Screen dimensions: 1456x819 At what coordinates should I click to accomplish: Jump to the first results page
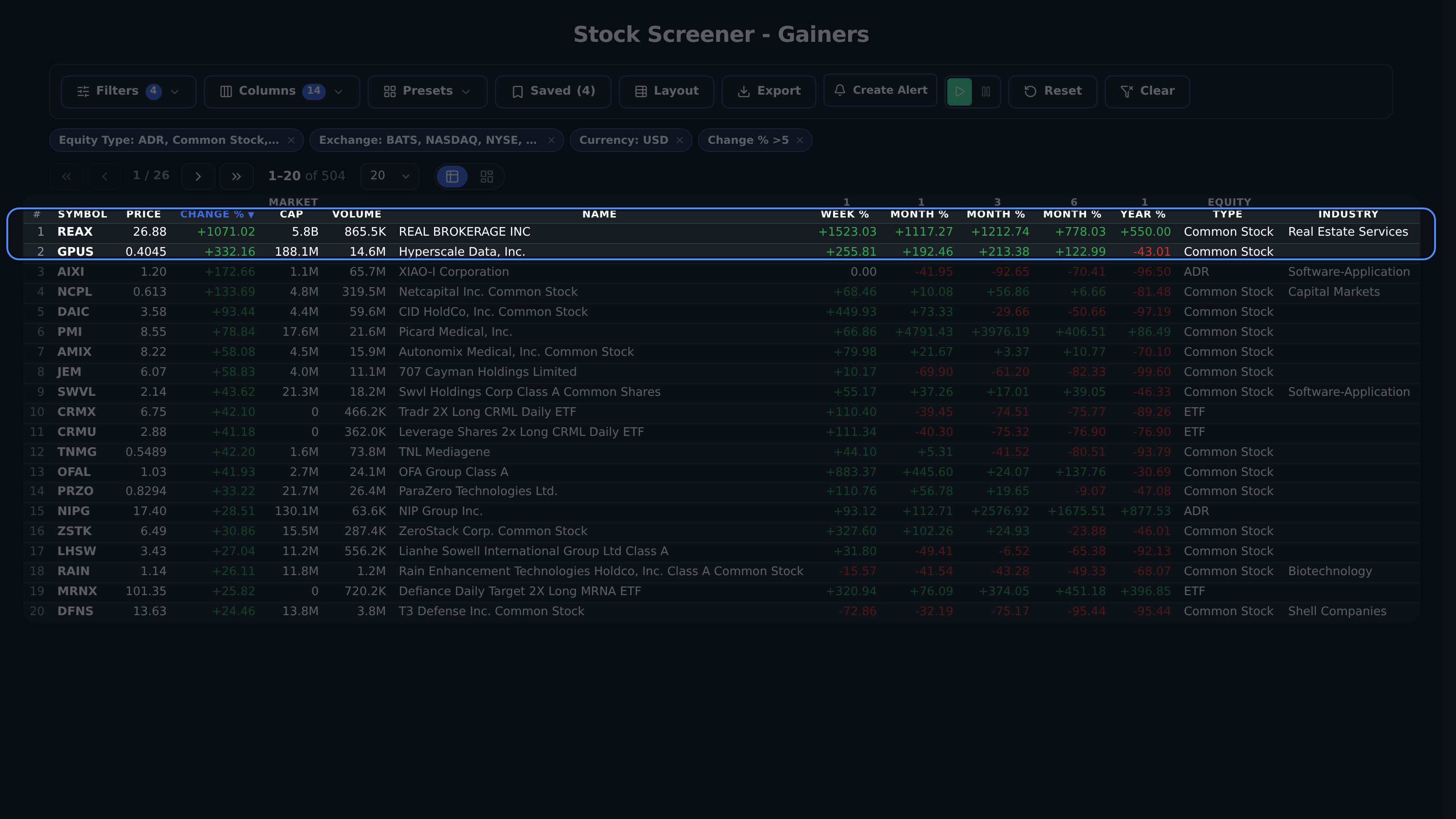point(67,177)
